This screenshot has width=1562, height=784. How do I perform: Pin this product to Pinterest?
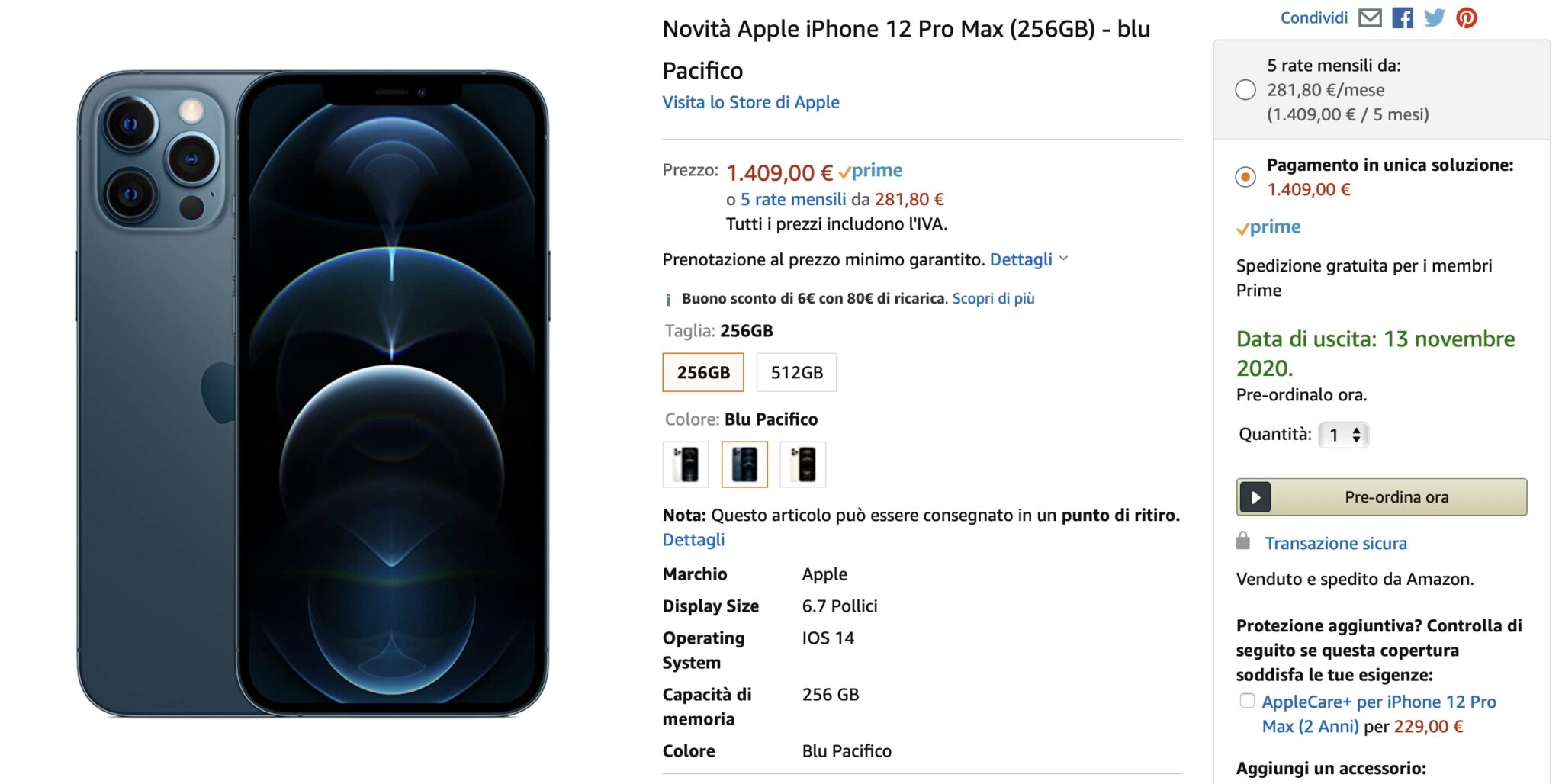tap(1465, 18)
